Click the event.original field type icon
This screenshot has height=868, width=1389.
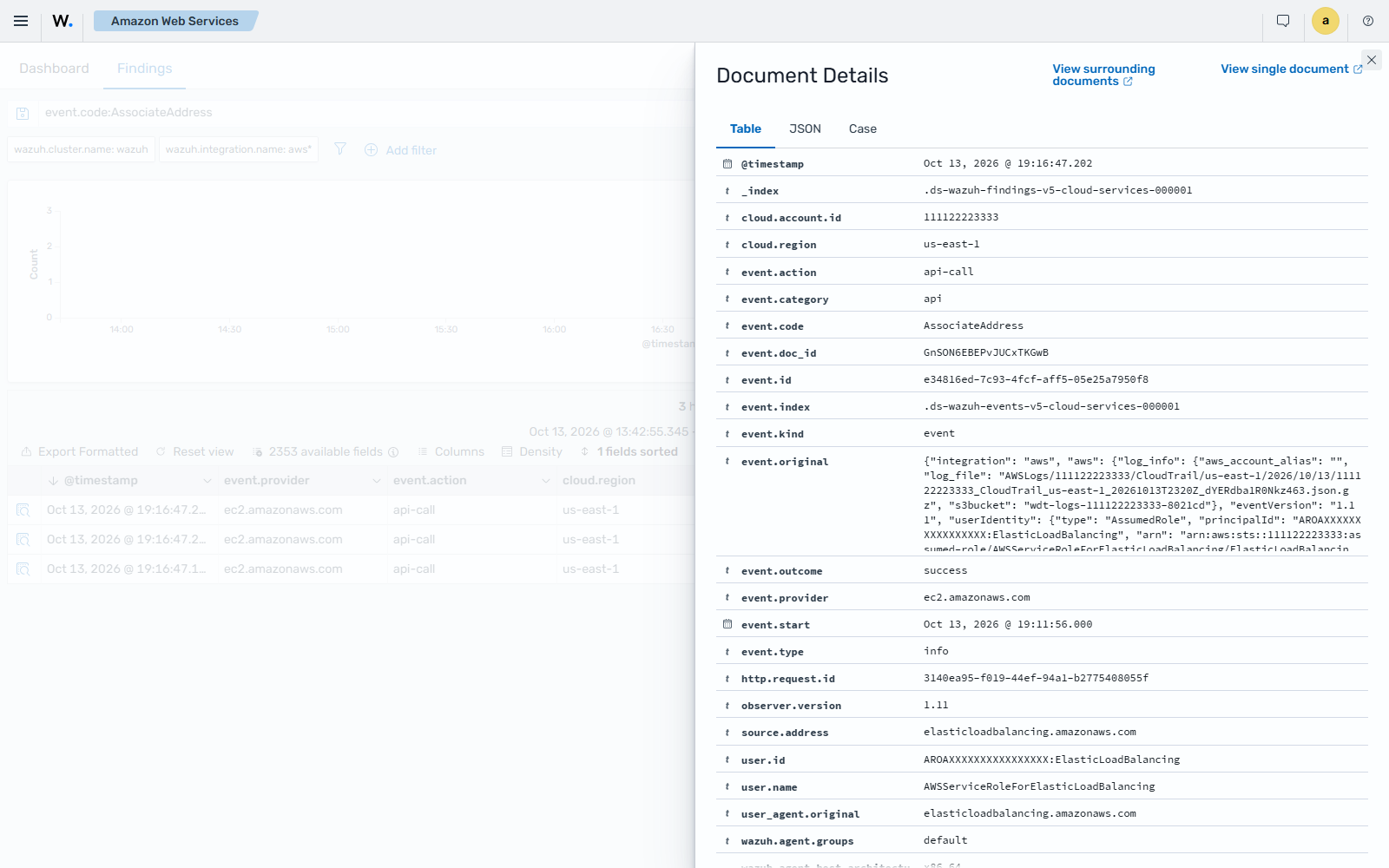pos(727,462)
